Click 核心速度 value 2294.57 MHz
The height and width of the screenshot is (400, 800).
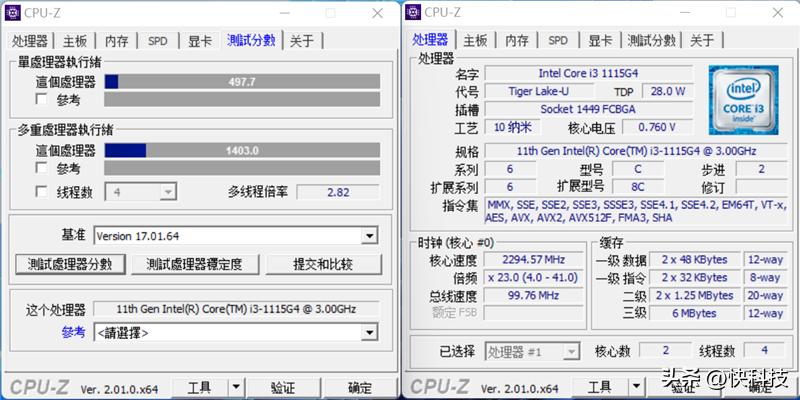tap(533, 260)
